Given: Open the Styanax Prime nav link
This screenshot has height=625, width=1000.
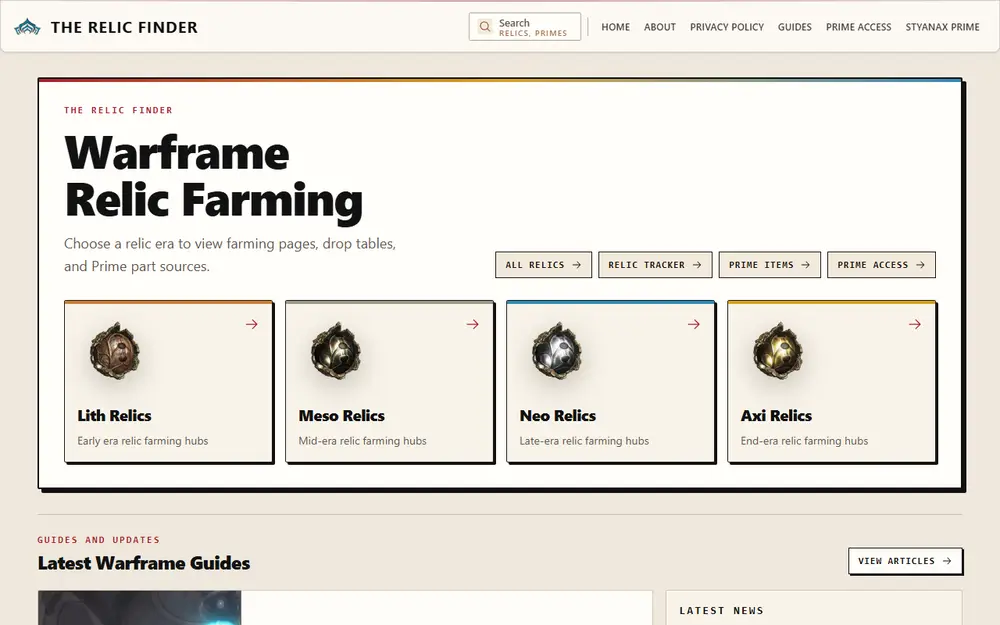Looking at the screenshot, I should (x=942, y=27).
